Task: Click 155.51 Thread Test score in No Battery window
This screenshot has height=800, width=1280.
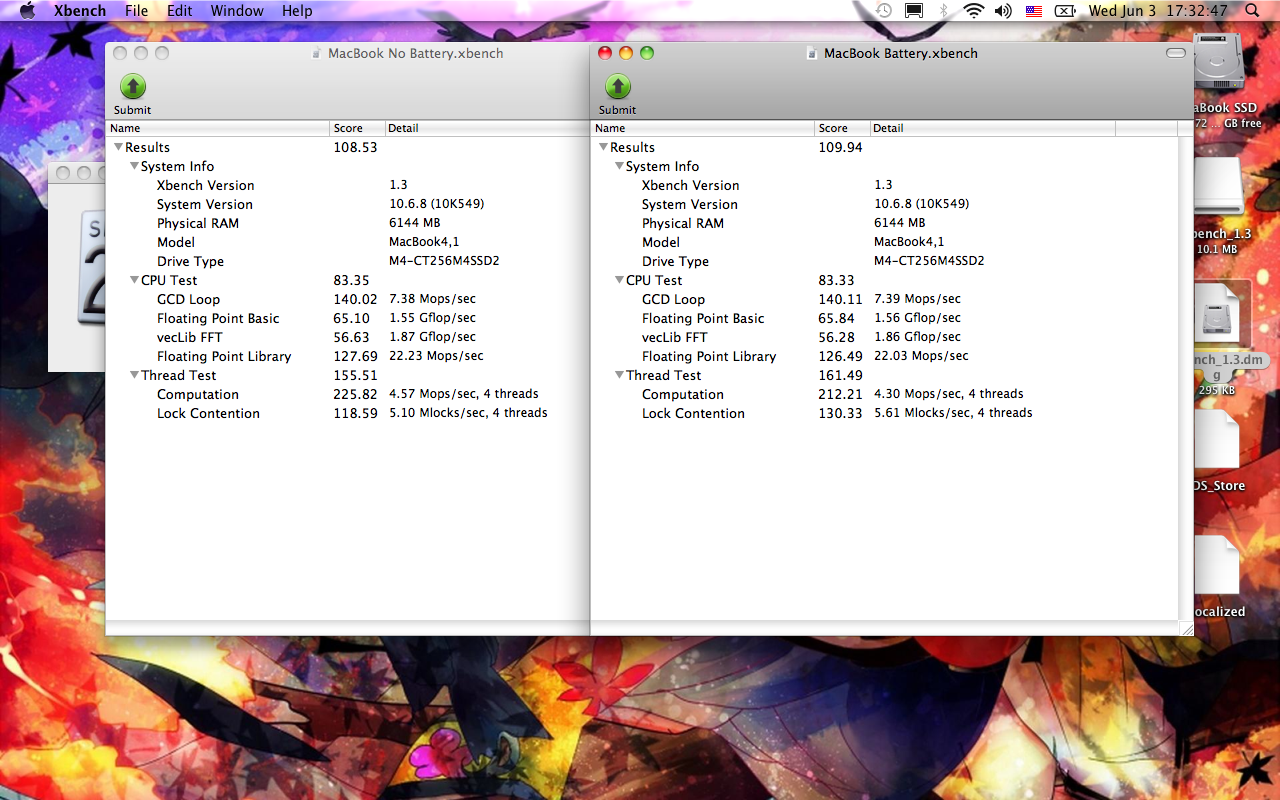Action: pos(355,375)
